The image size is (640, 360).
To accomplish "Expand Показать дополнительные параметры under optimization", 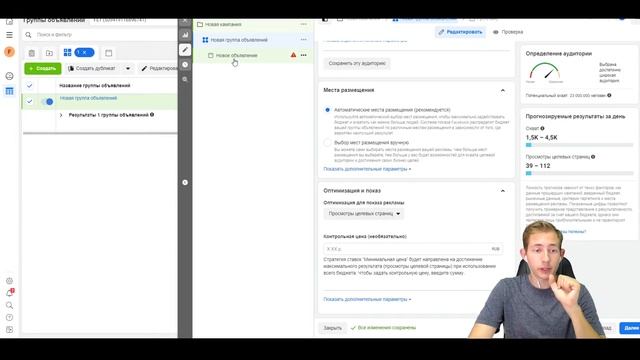I will pos(367,299).
